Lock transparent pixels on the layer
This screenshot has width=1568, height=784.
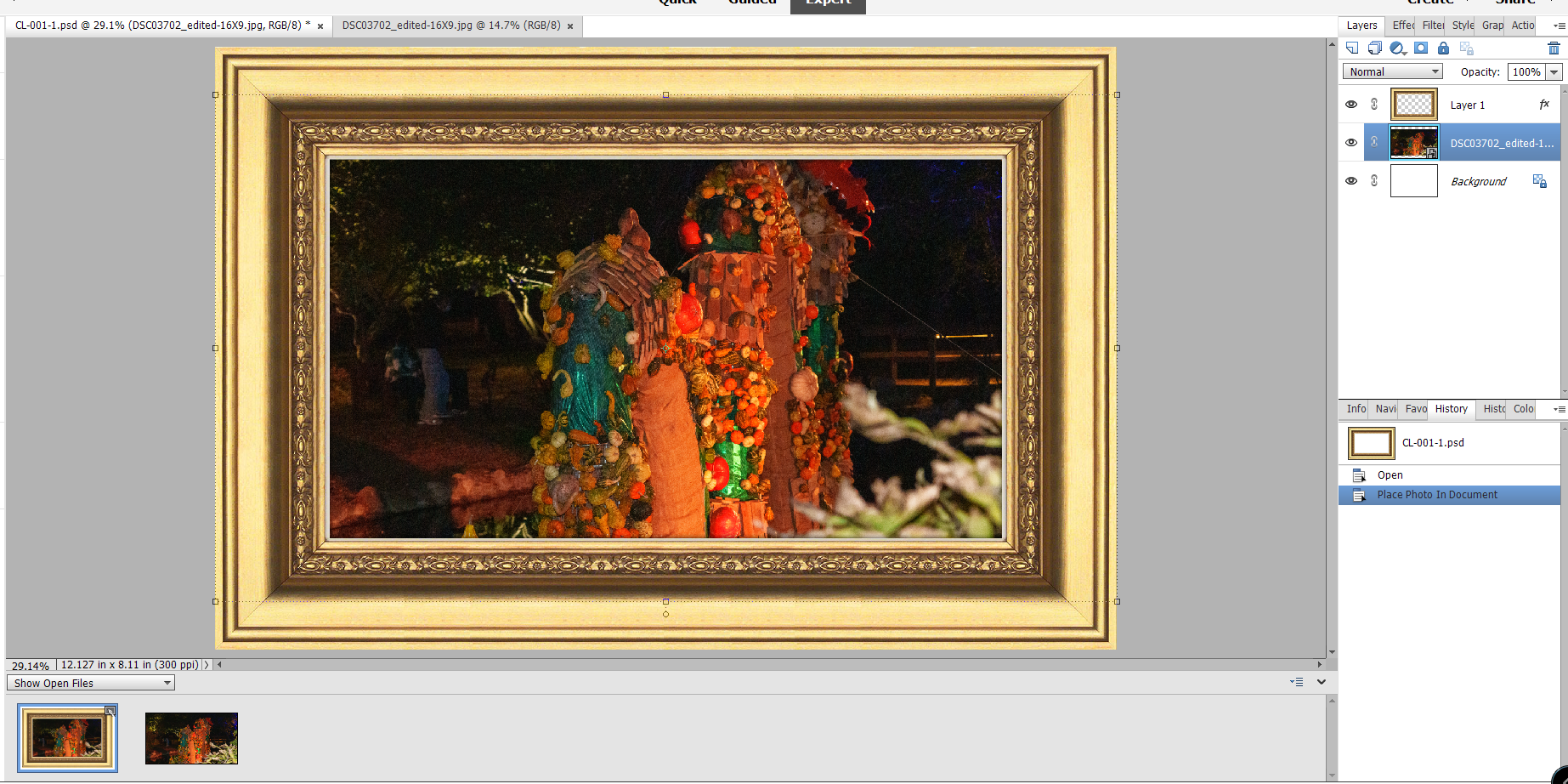coord(1466,48)
